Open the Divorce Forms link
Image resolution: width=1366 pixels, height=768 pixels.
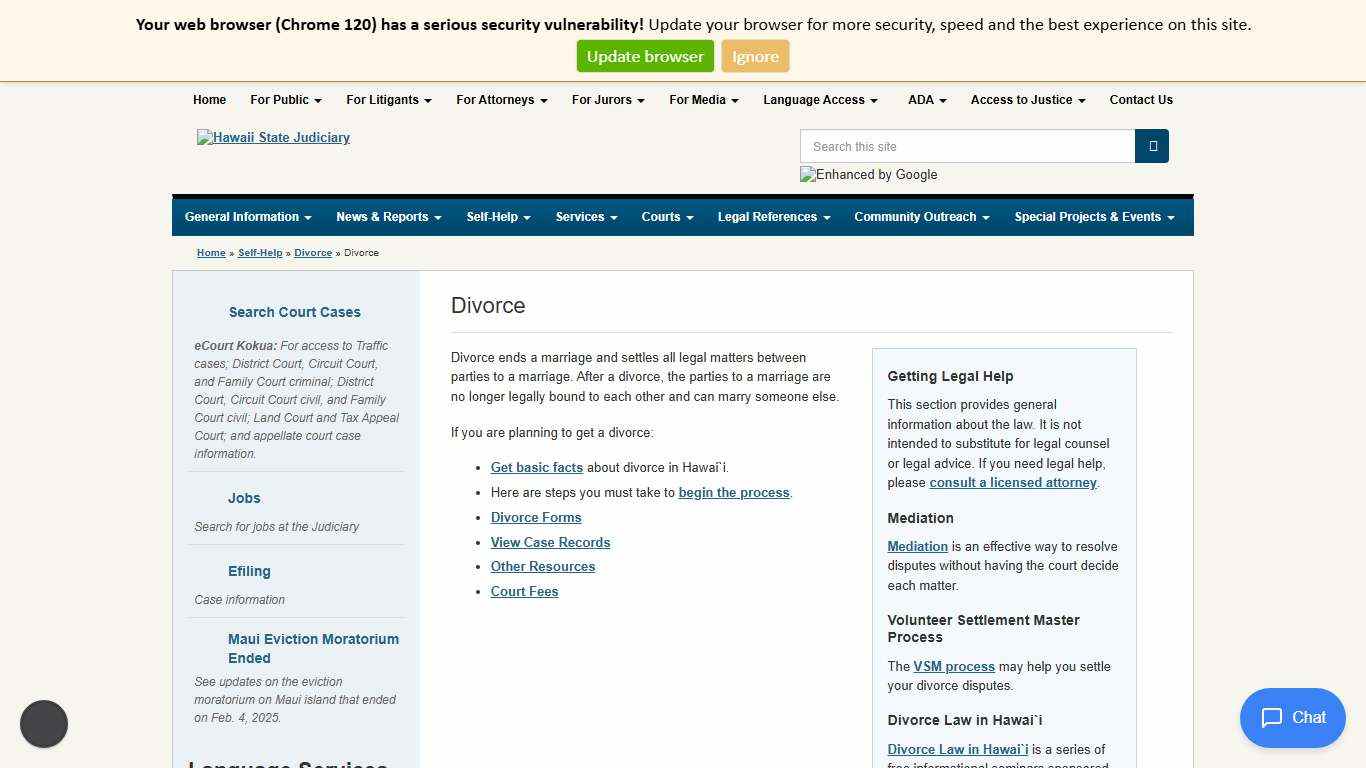coord(536,518)
